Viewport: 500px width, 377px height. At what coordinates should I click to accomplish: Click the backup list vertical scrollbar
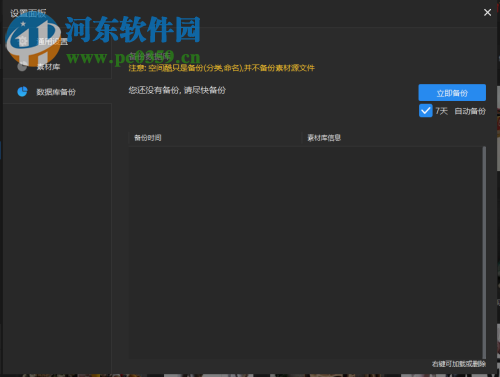pyautogui.click(x=484, y=252)
